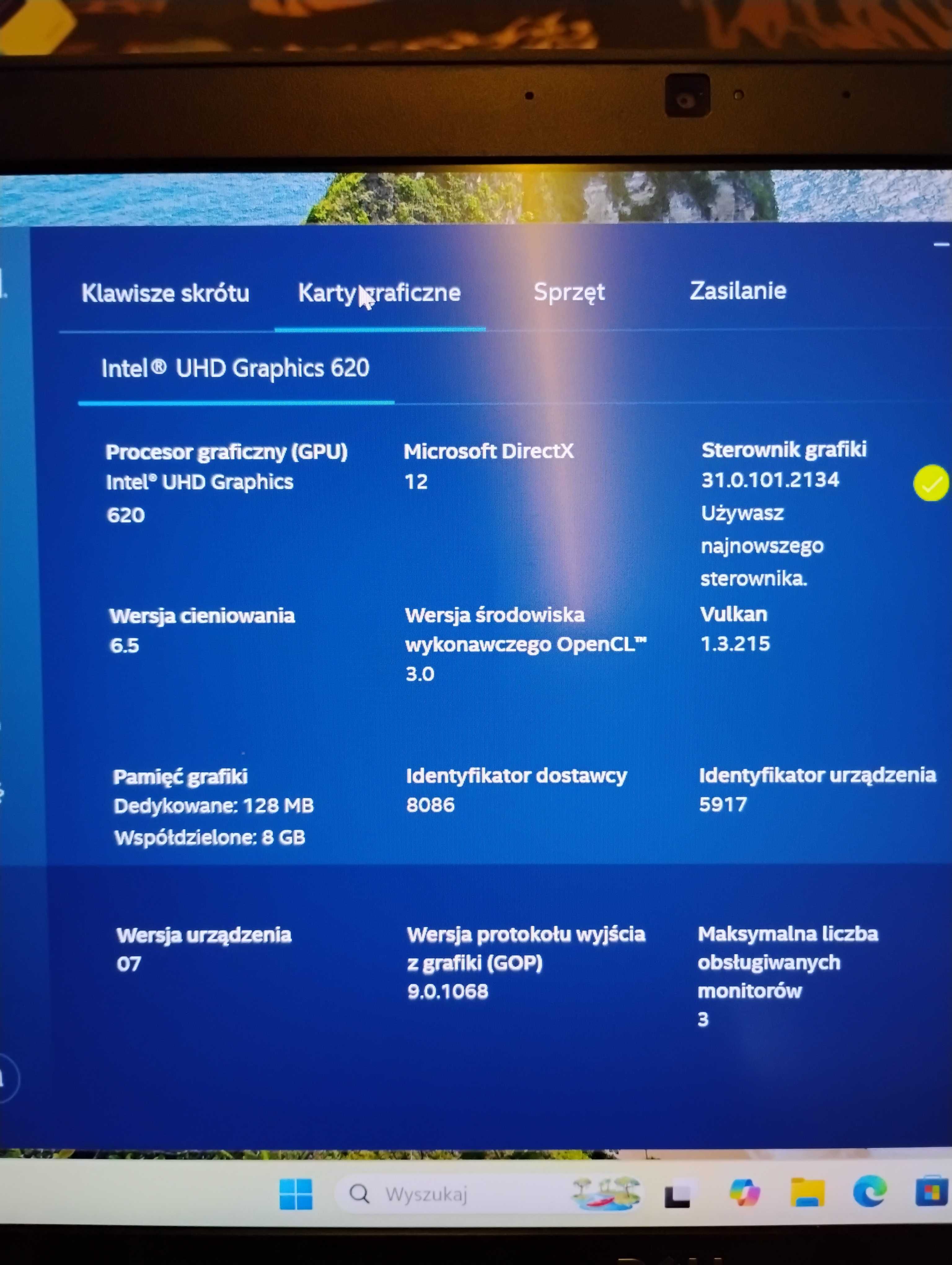952x1265 pixels.
Task: Open File Explorer from the taskbar
Action: (x=807, y=1192)
